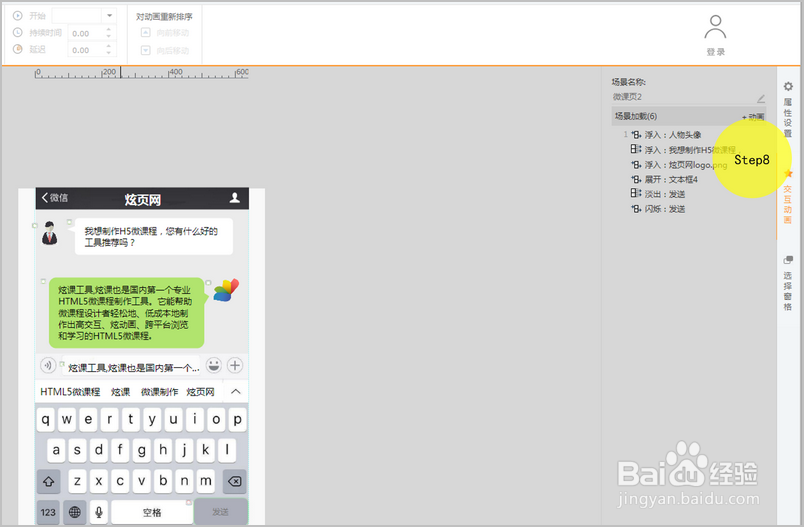The image size is (804, 527).
Task: Click the 属性设置 gear icon
Action: pos(788,86)
